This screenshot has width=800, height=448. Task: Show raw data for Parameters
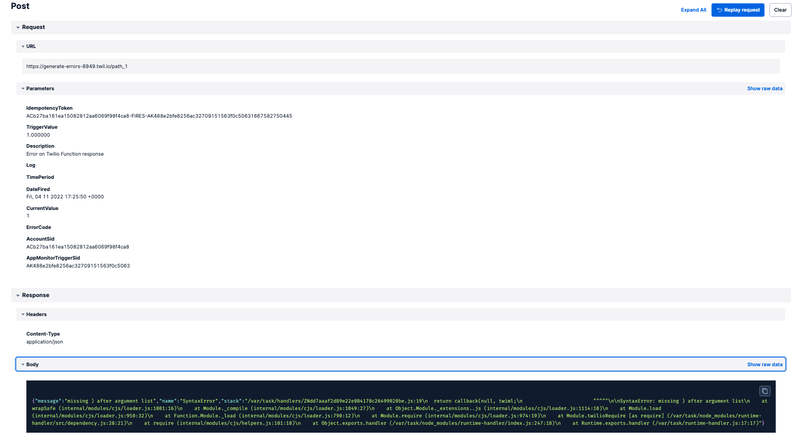click(x=764, y=88)
